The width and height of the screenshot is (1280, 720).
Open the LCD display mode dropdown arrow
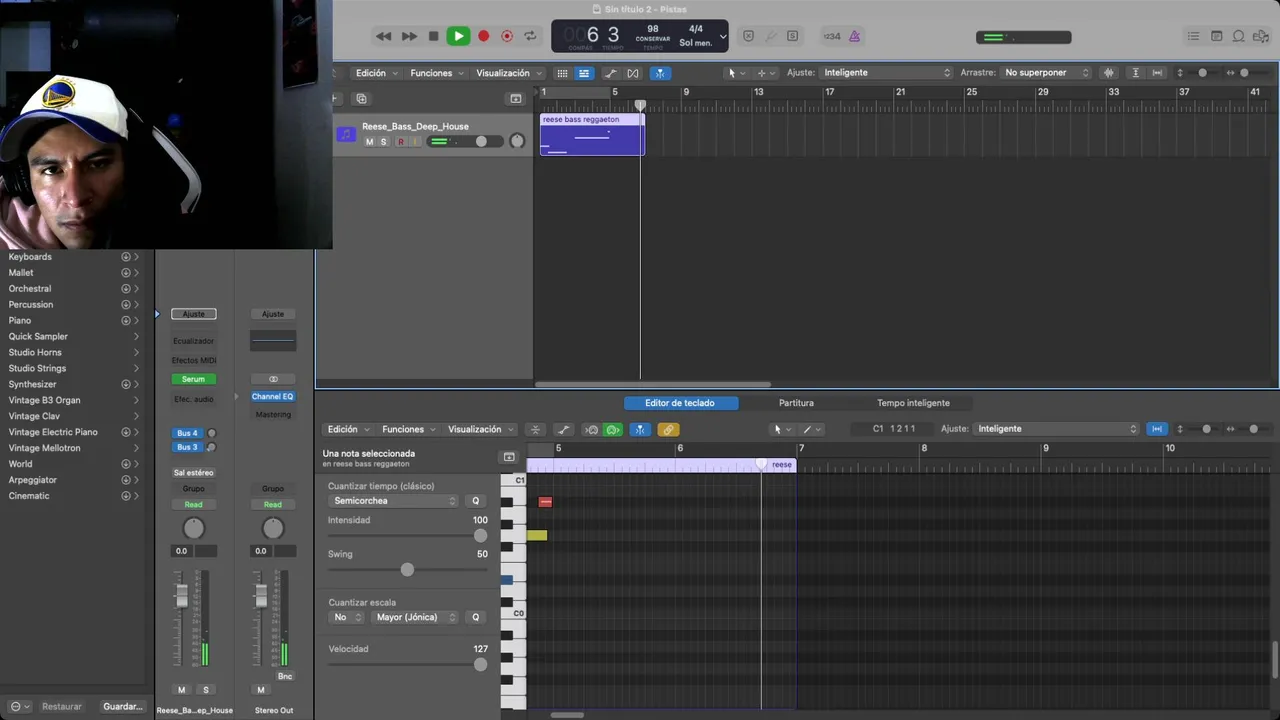coord(723,37)
